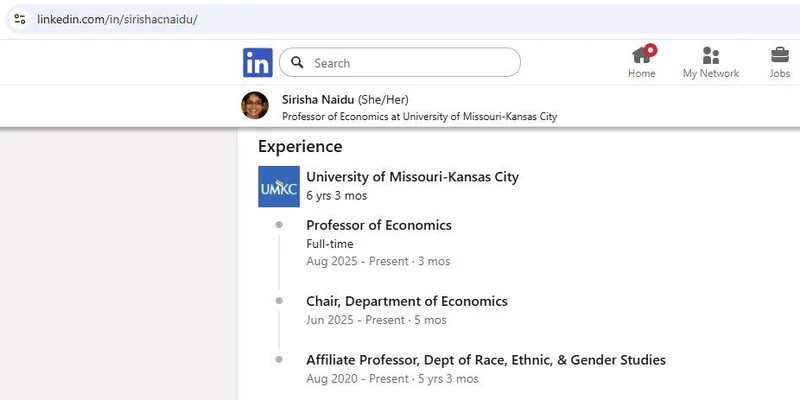Click Sirisha Naidu's profile photo
This screenshot has width=800, height=400.
(x=255, y=105)
